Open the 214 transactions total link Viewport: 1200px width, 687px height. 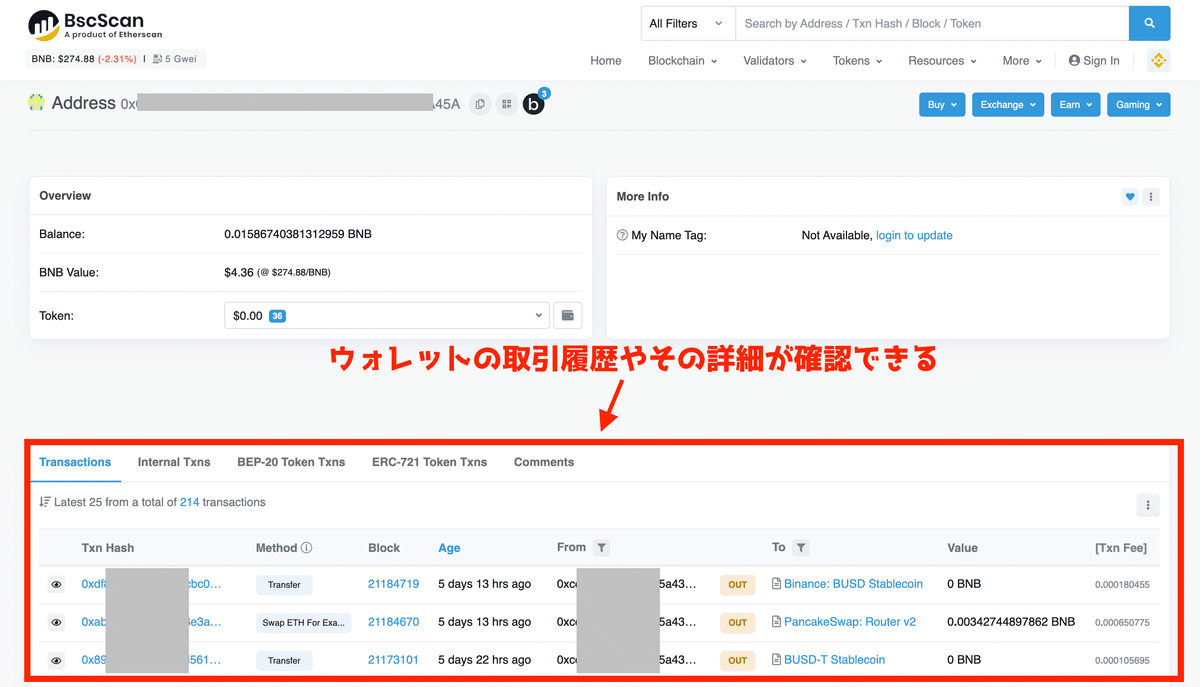[189, 502]
